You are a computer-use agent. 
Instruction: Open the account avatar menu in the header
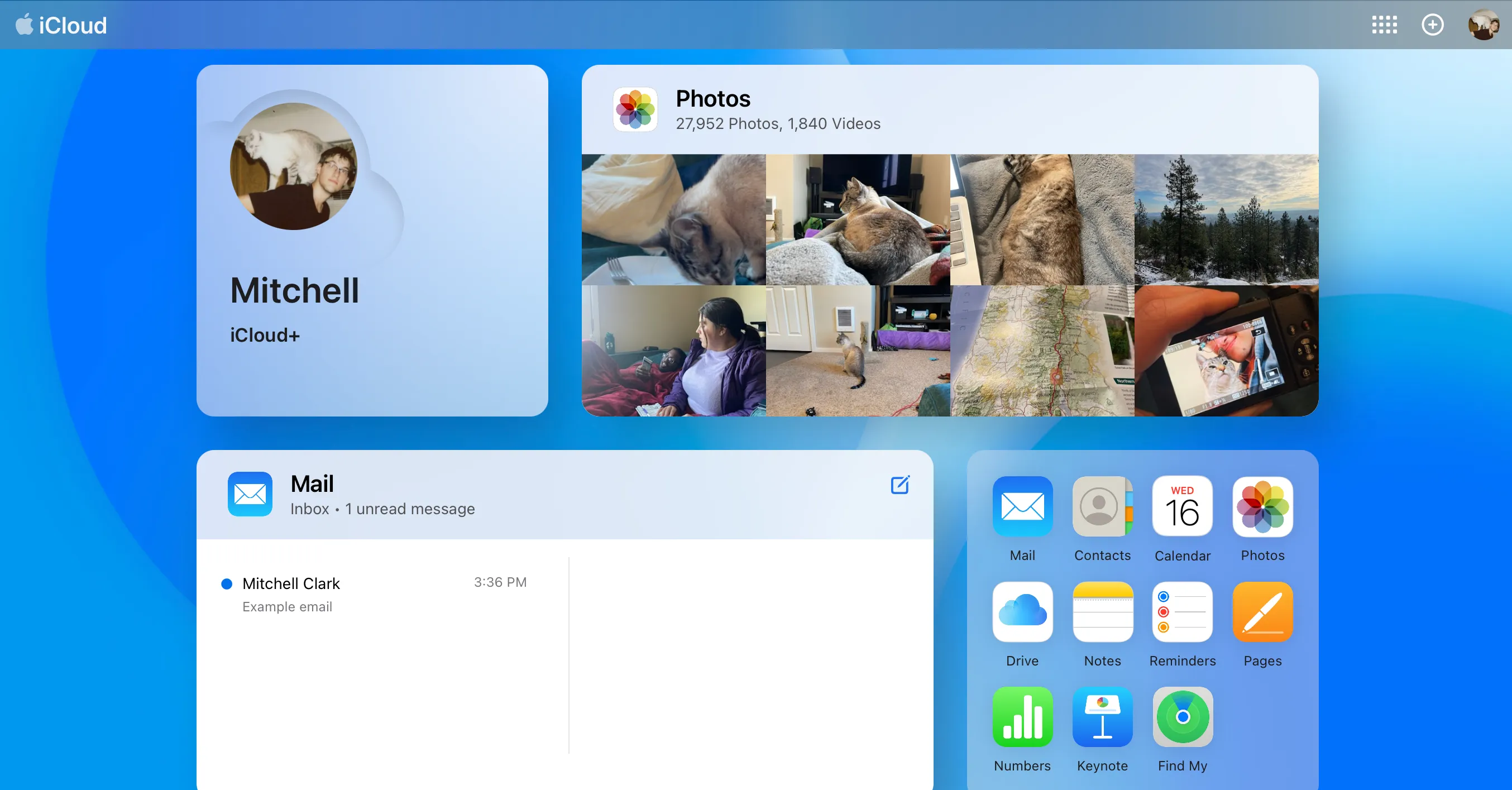[x=1483, y=25]
